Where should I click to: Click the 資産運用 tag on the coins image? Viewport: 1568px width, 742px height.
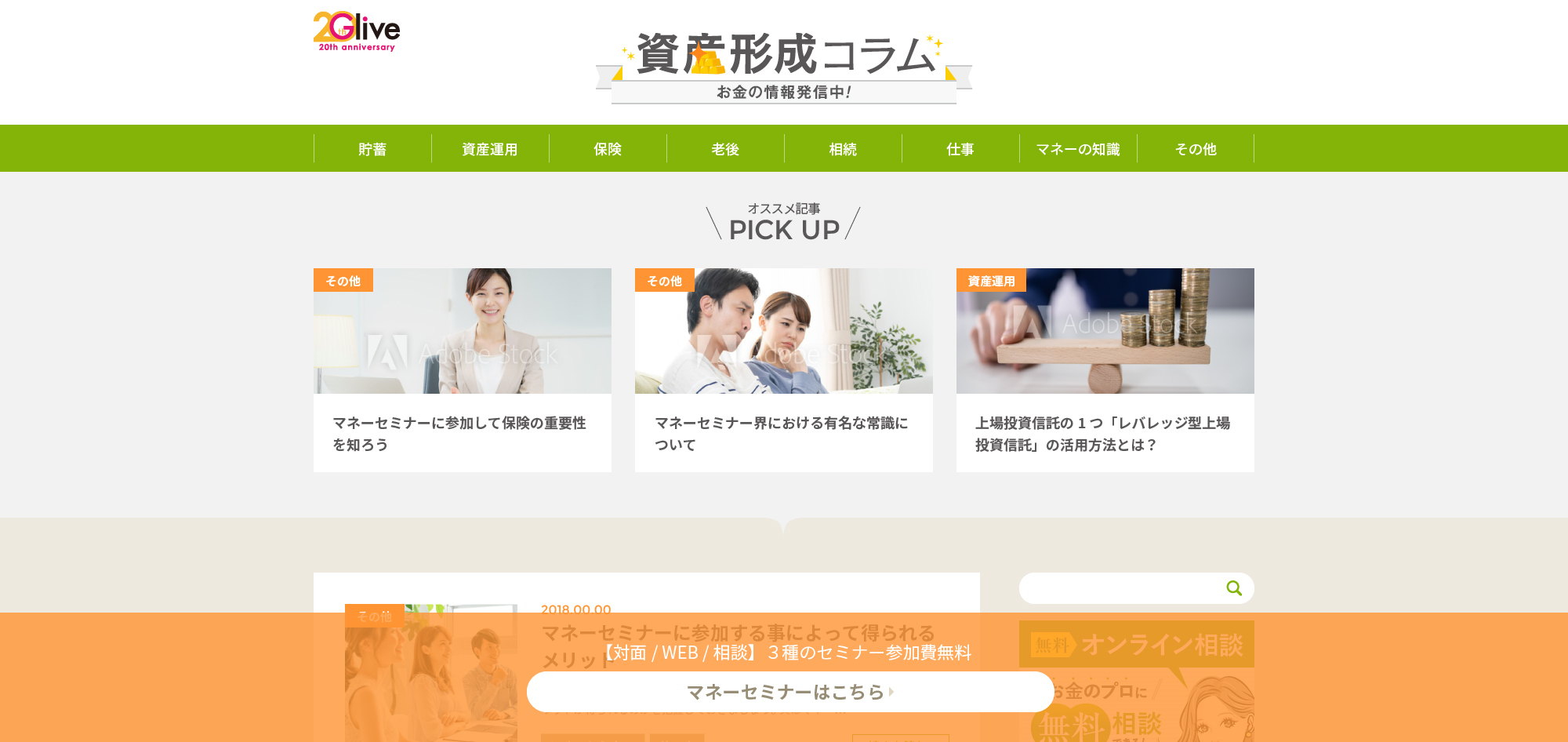point(991,280)
